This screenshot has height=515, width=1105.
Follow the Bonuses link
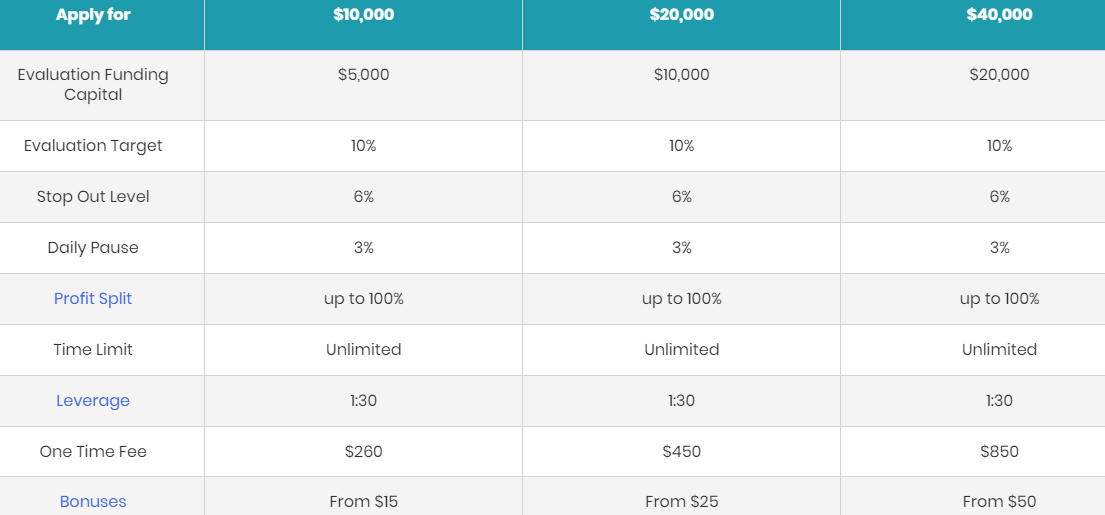click(93, 502)
